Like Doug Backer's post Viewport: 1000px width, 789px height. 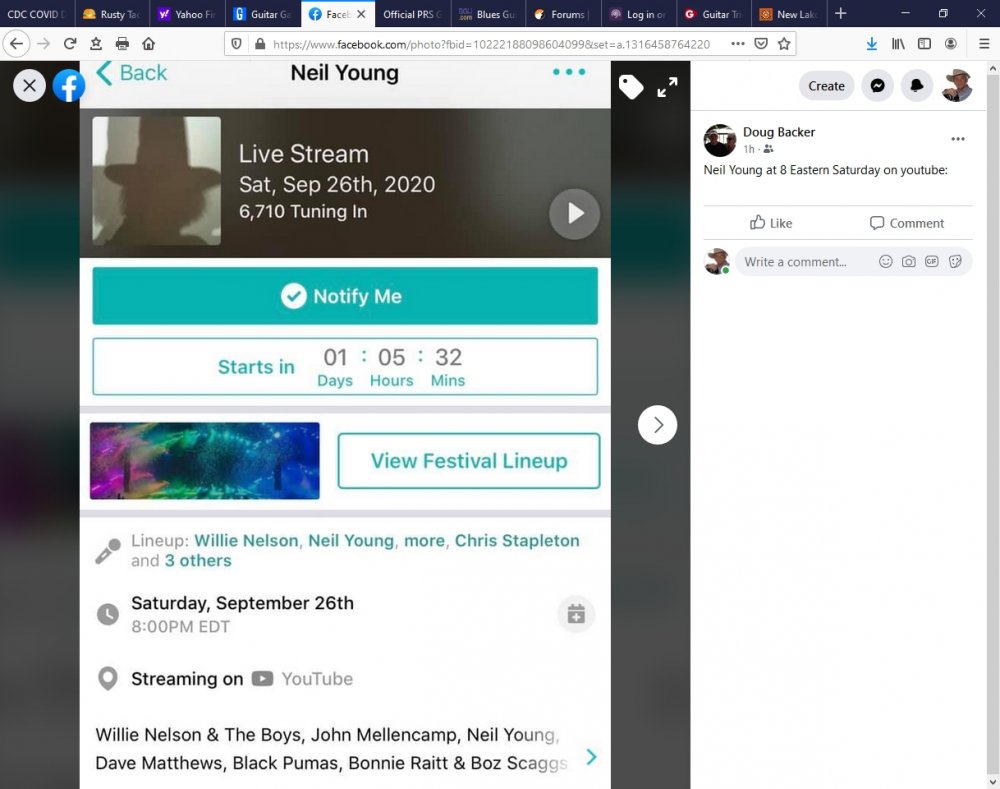[x=771, y=223]
